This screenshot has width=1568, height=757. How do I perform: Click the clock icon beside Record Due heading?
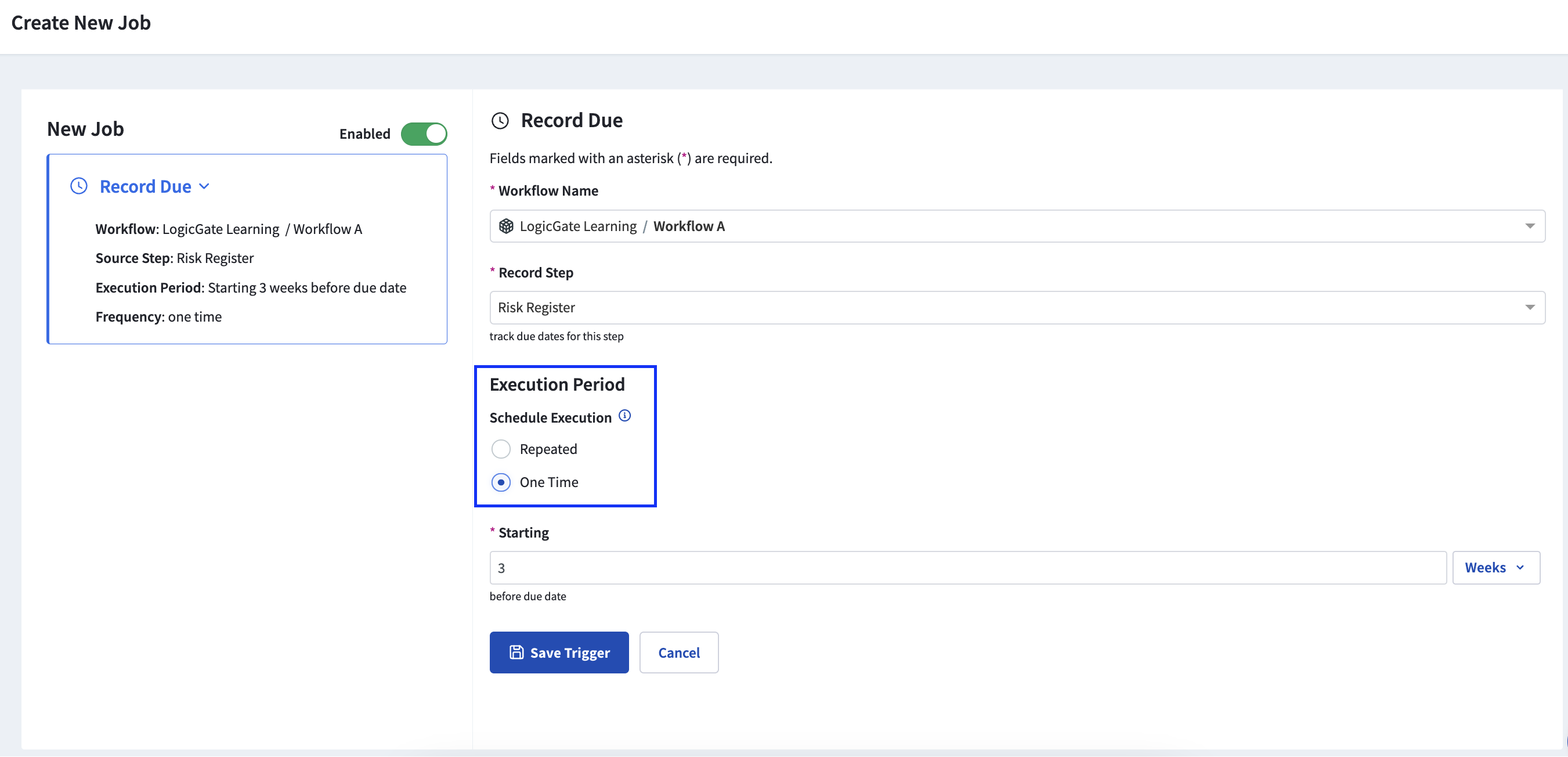pyautogui.click(x=500, y=121)
